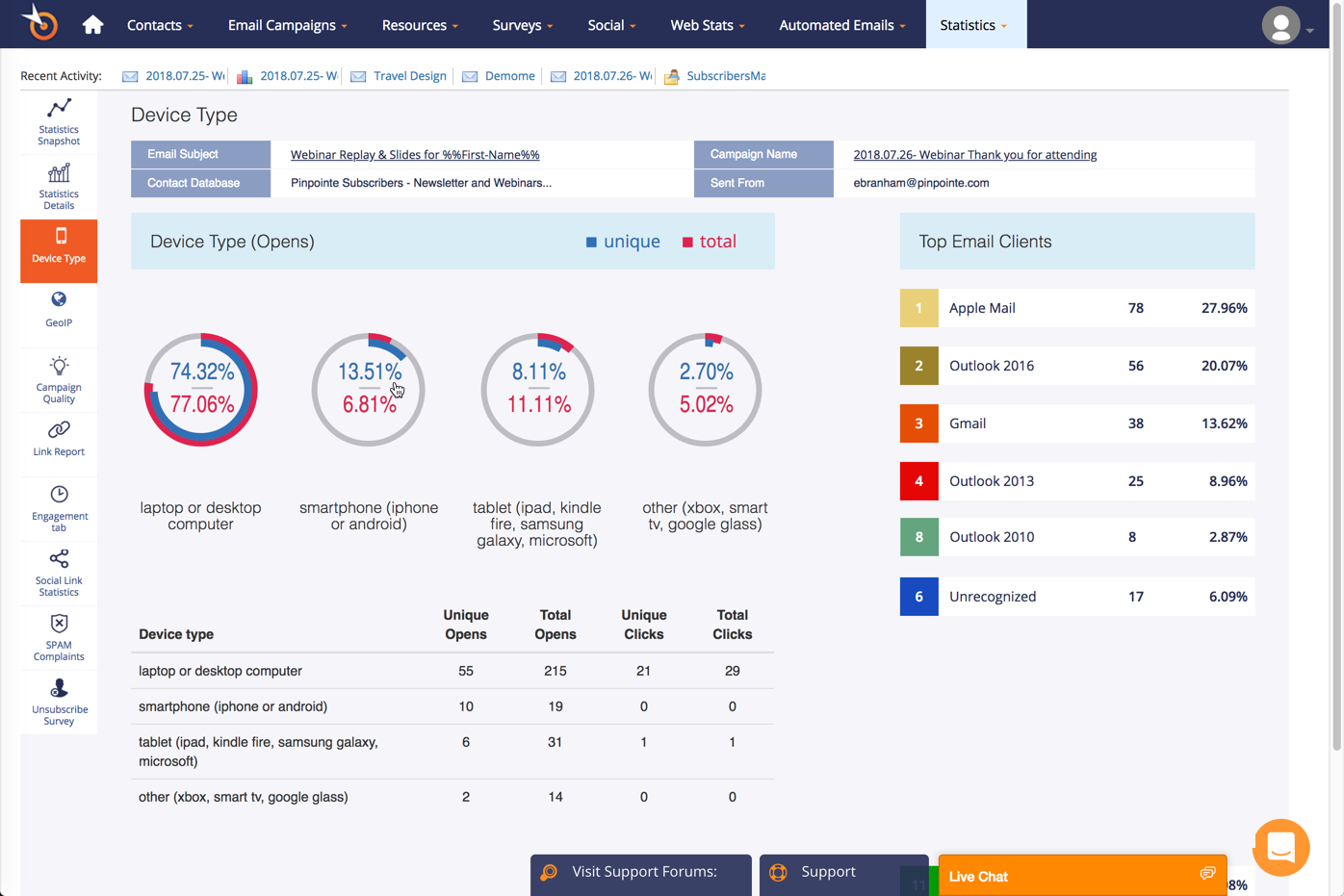
Task: Open the Campaign Quality lightbulb icon
Action: point(59,366)
